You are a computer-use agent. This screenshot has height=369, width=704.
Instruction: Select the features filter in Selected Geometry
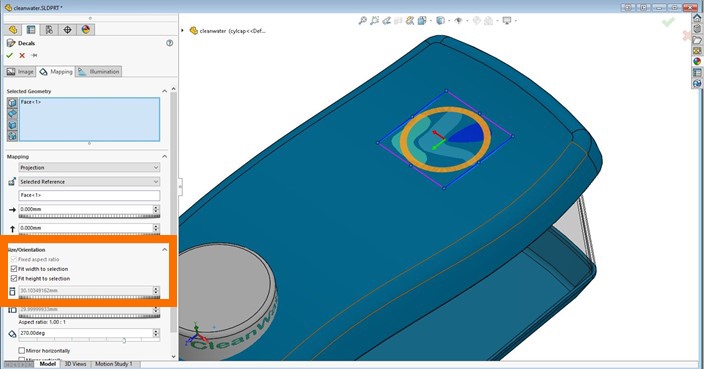pos(12,136)
